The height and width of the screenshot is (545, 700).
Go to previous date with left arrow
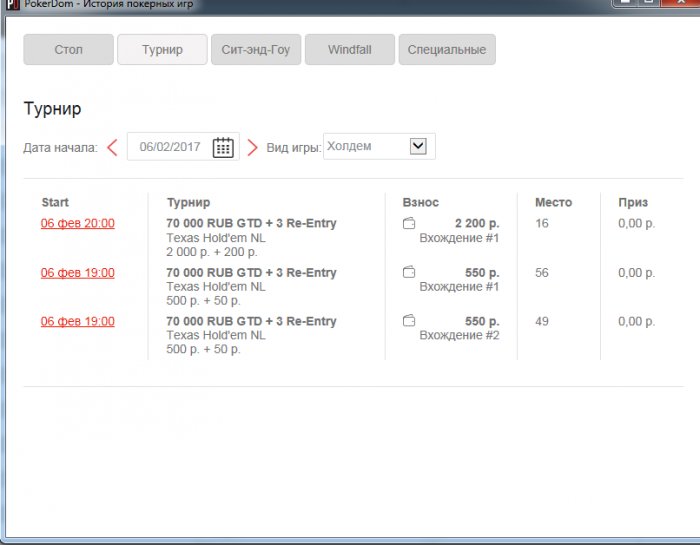(x=112, y=147)
